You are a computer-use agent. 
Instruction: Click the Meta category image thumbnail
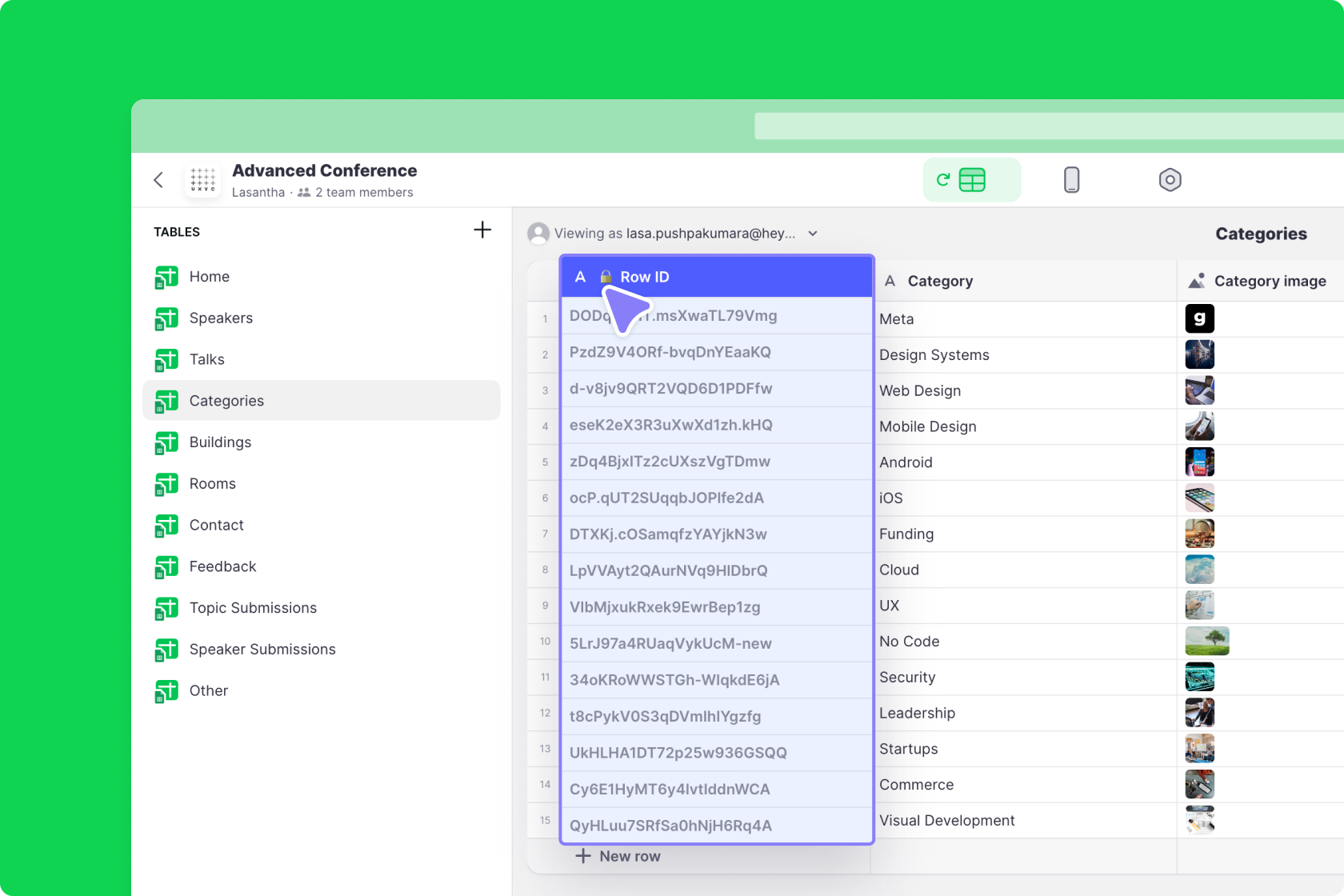1199,318
